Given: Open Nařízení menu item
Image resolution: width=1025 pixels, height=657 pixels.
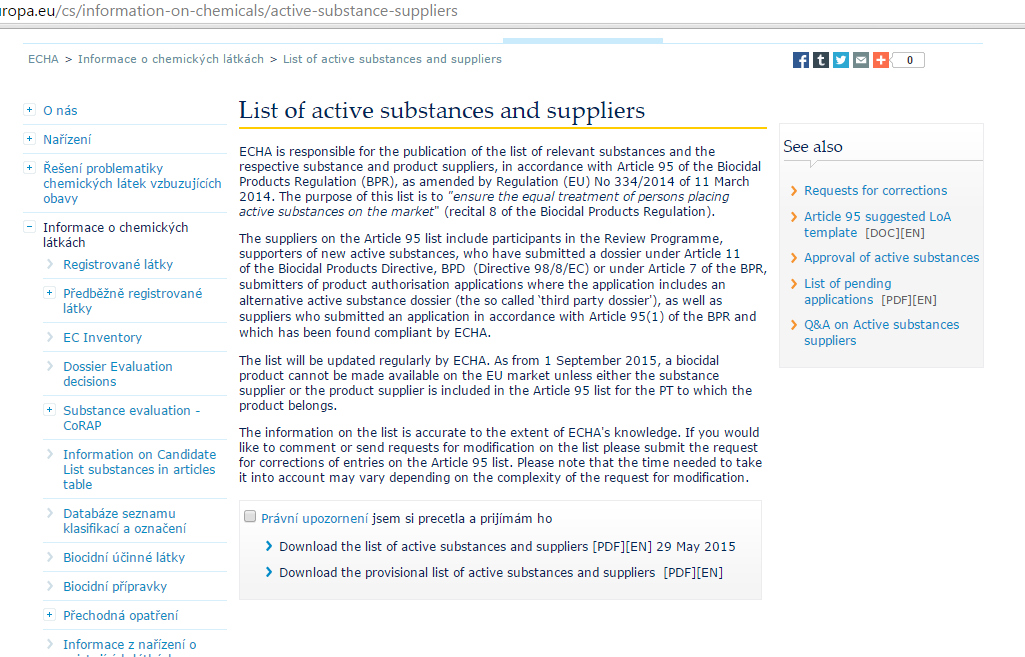Looking at the screenshot, I should click(x=67, y=139).
